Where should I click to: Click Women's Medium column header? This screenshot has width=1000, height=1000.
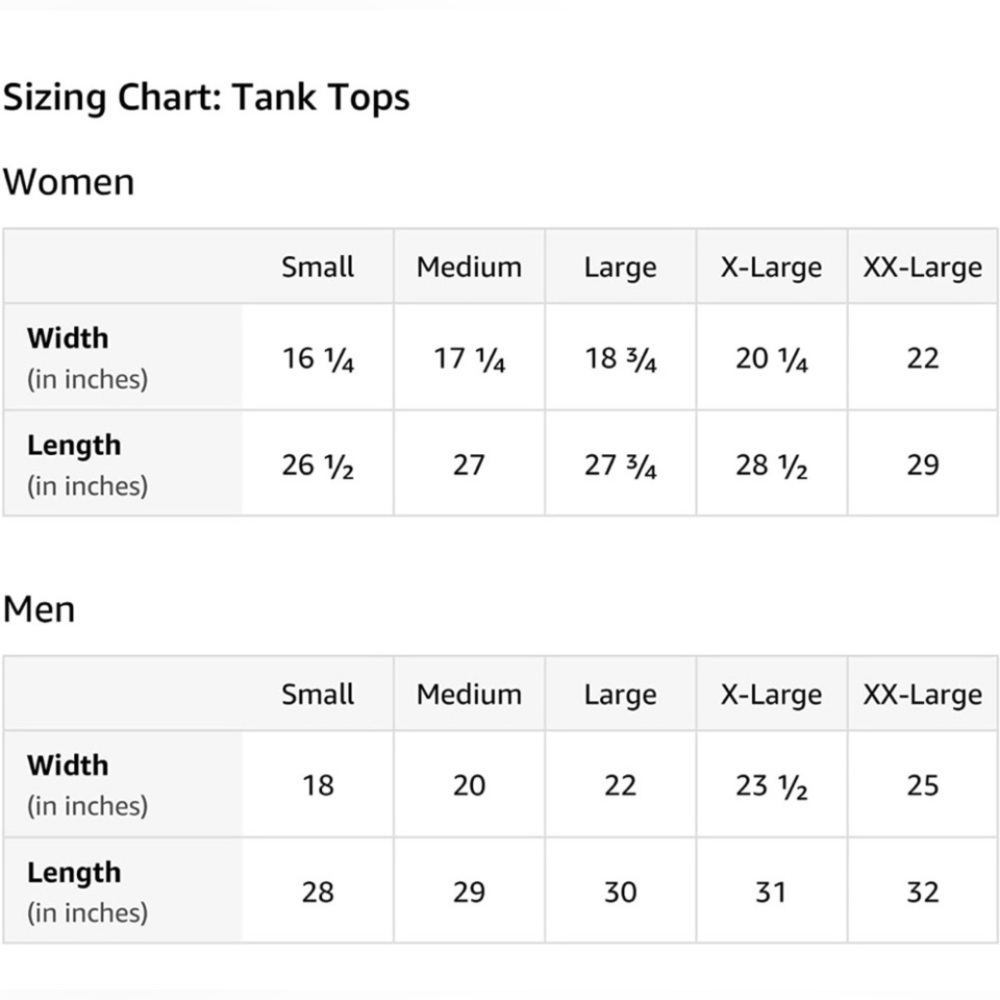[x=469, y=267]
